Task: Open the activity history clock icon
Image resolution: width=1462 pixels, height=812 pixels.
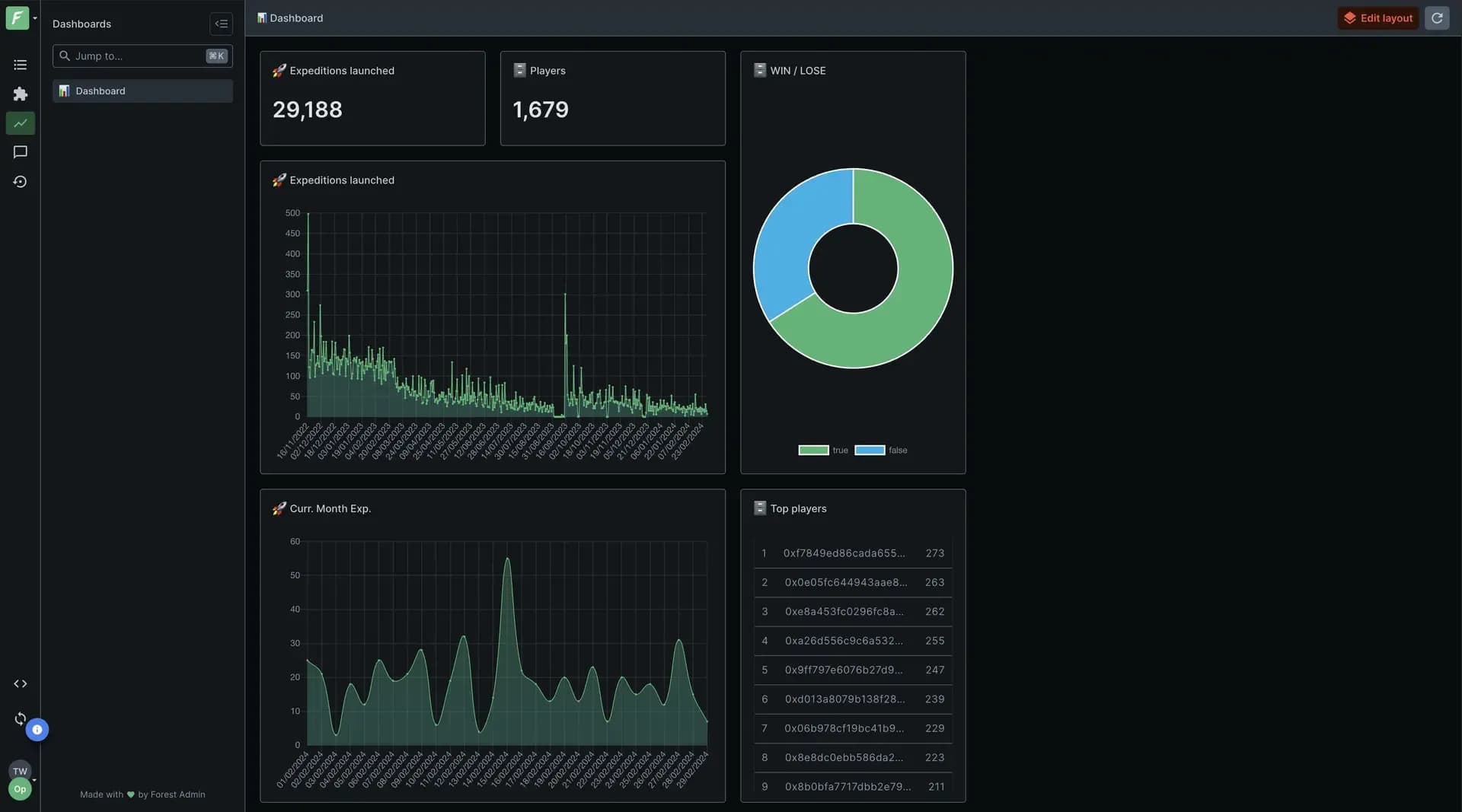Action: (x=21, y=182)
